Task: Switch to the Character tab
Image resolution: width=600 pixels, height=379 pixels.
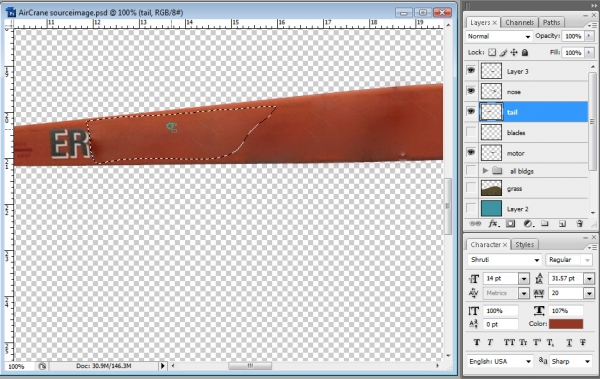Action: [x=488, y=245]
